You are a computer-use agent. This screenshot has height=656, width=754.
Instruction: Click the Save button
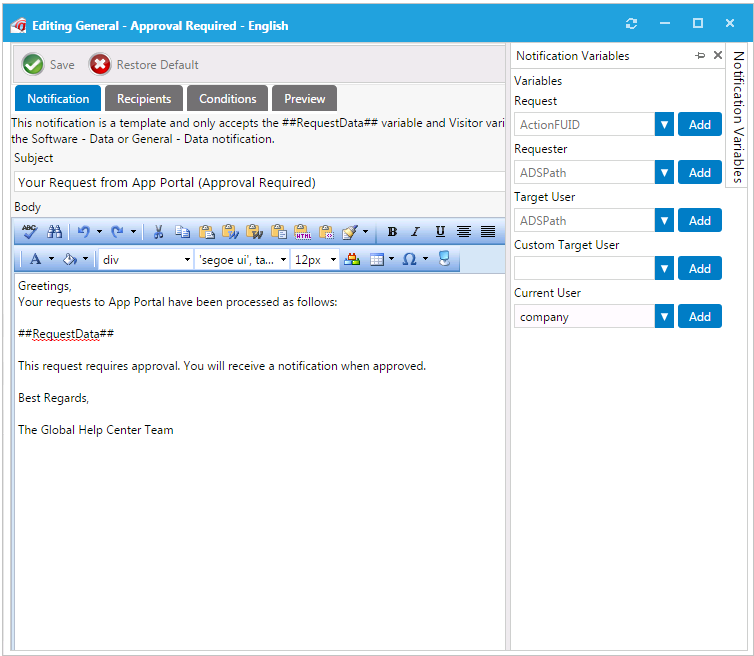point(49,65)
